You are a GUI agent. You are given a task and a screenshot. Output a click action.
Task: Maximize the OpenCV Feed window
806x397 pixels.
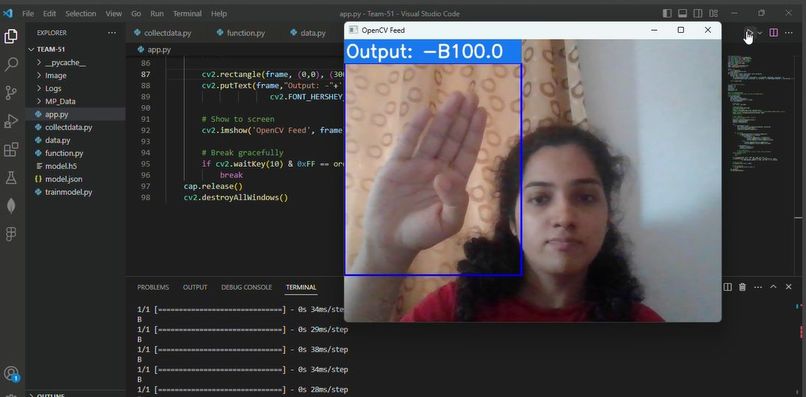(x=681, y=30)
